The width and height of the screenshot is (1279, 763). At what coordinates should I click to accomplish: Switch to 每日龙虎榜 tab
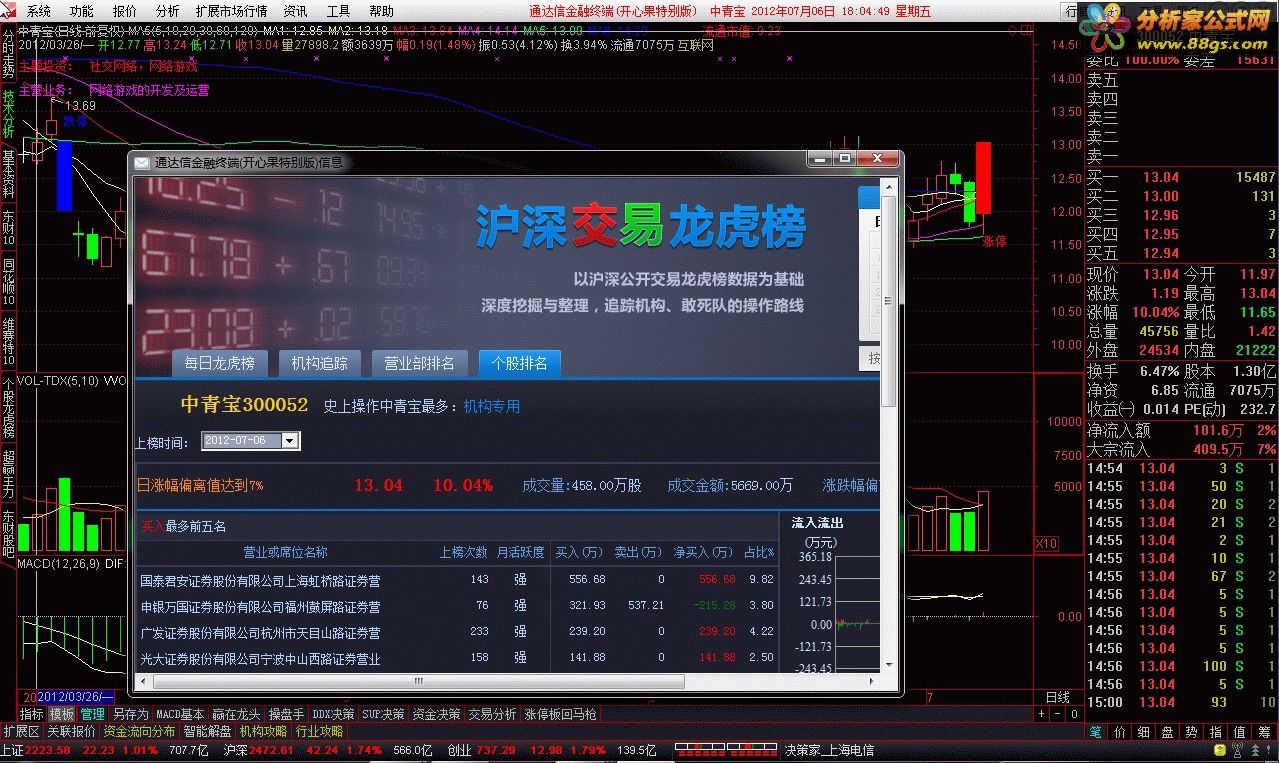point(219,363)
